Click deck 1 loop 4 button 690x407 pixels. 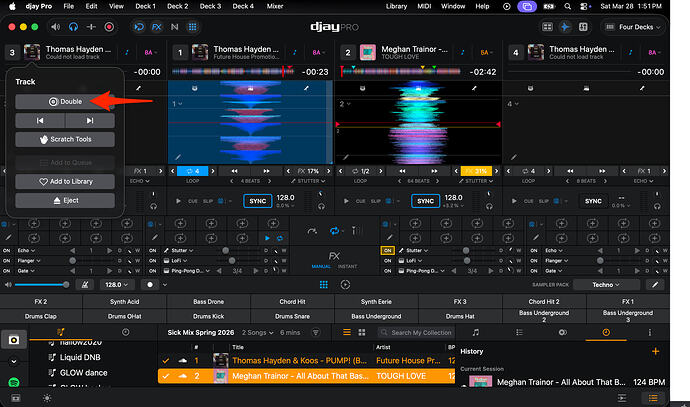[x=192, y=171]
